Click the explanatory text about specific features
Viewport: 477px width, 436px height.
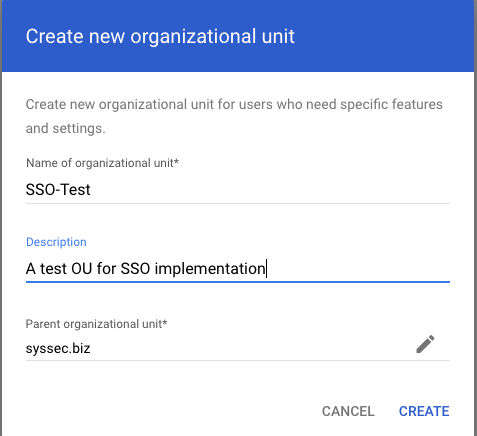pos(234,116)
